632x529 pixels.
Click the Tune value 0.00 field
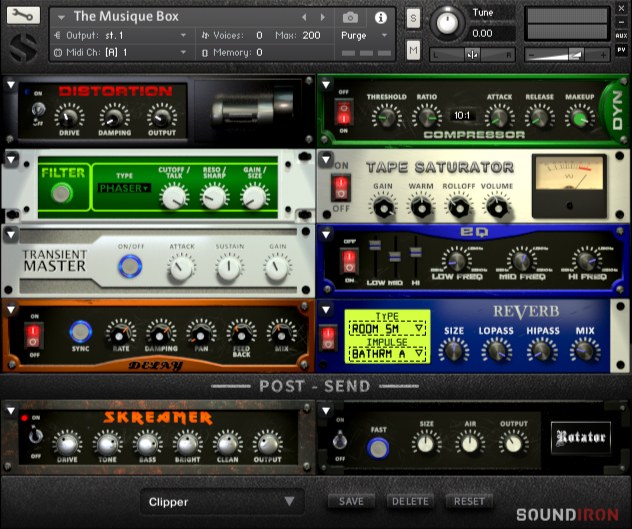(x=492, y=33)
